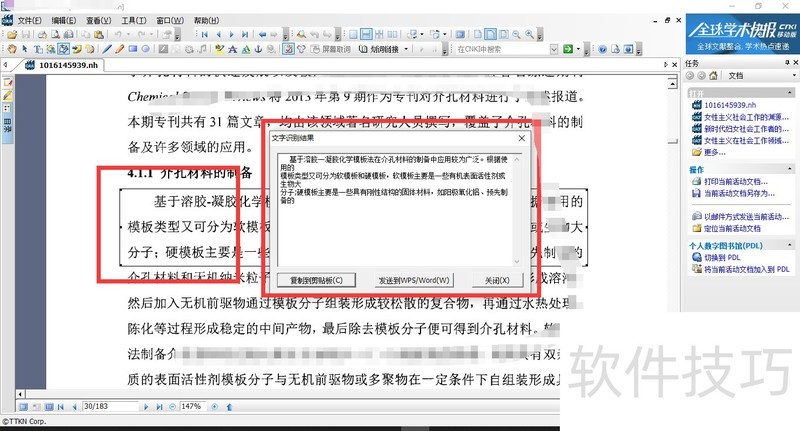The height and width of the screenshot is (431, 800).
Task: Toggle the facing pages layout mode
Action: (392, 35)
